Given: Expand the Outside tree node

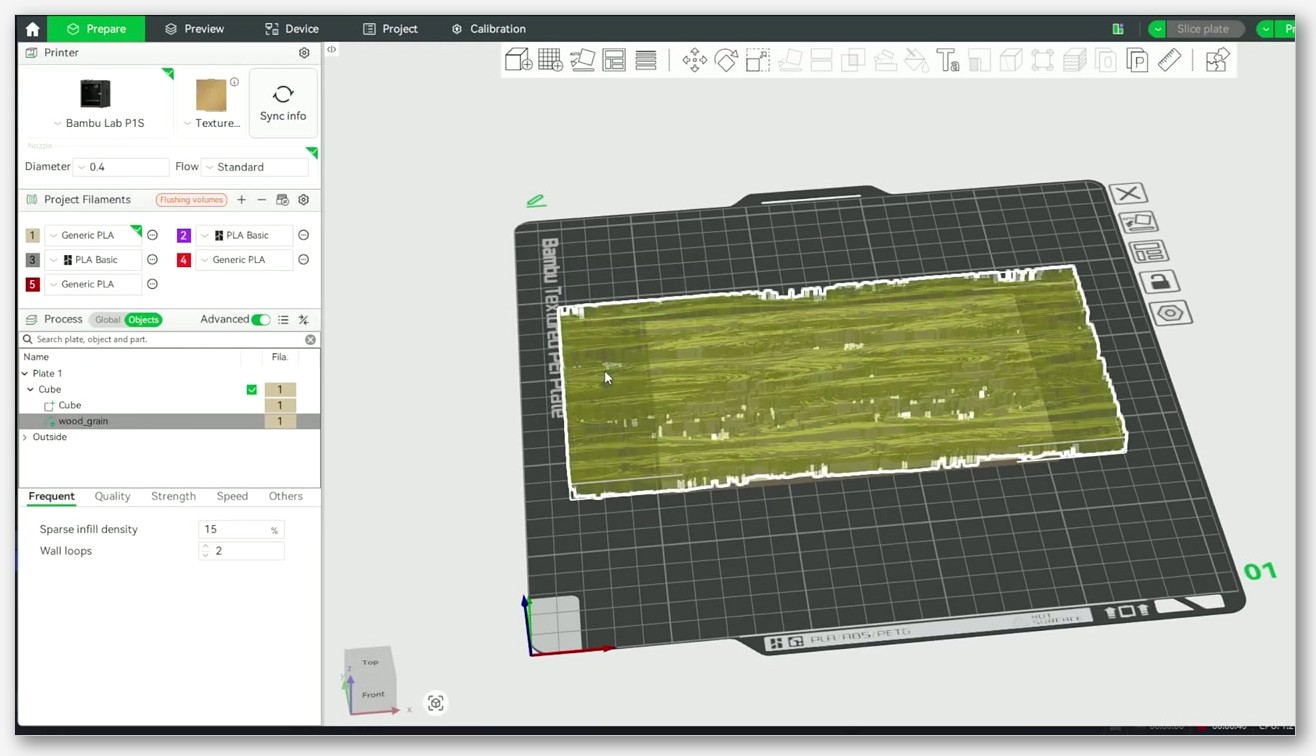Looking at the screenshot, I should click(x=25, y=437).
